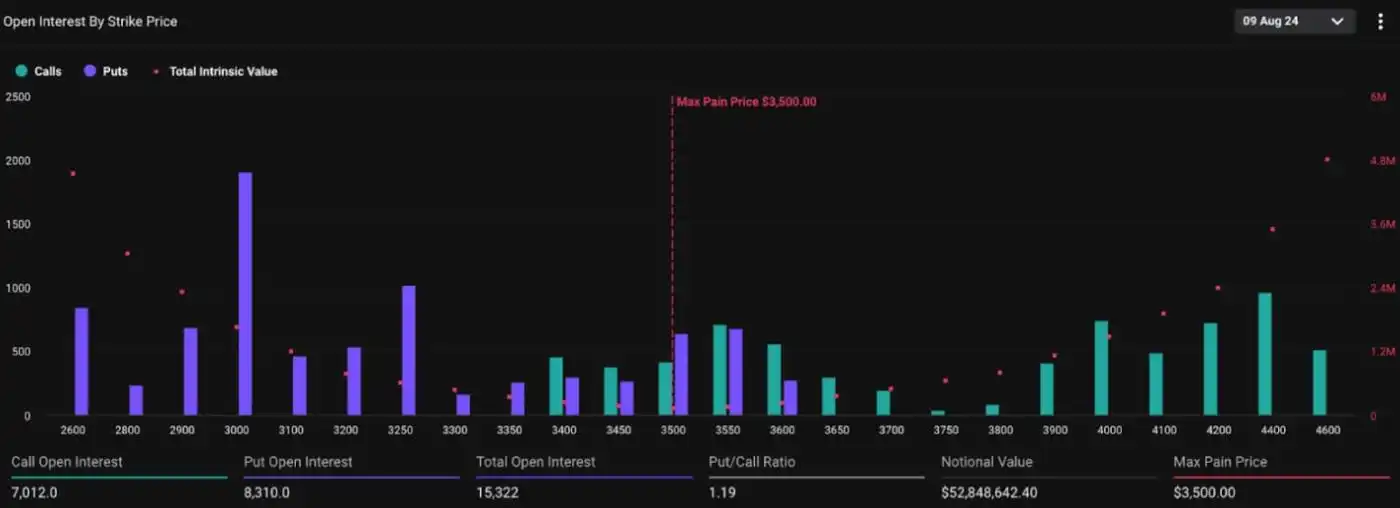Viewport: 1400px width, 508px height.
Task: Click the red Total Intrinsic Value dot
Action: pyautogui.click(x=156, y=72)
